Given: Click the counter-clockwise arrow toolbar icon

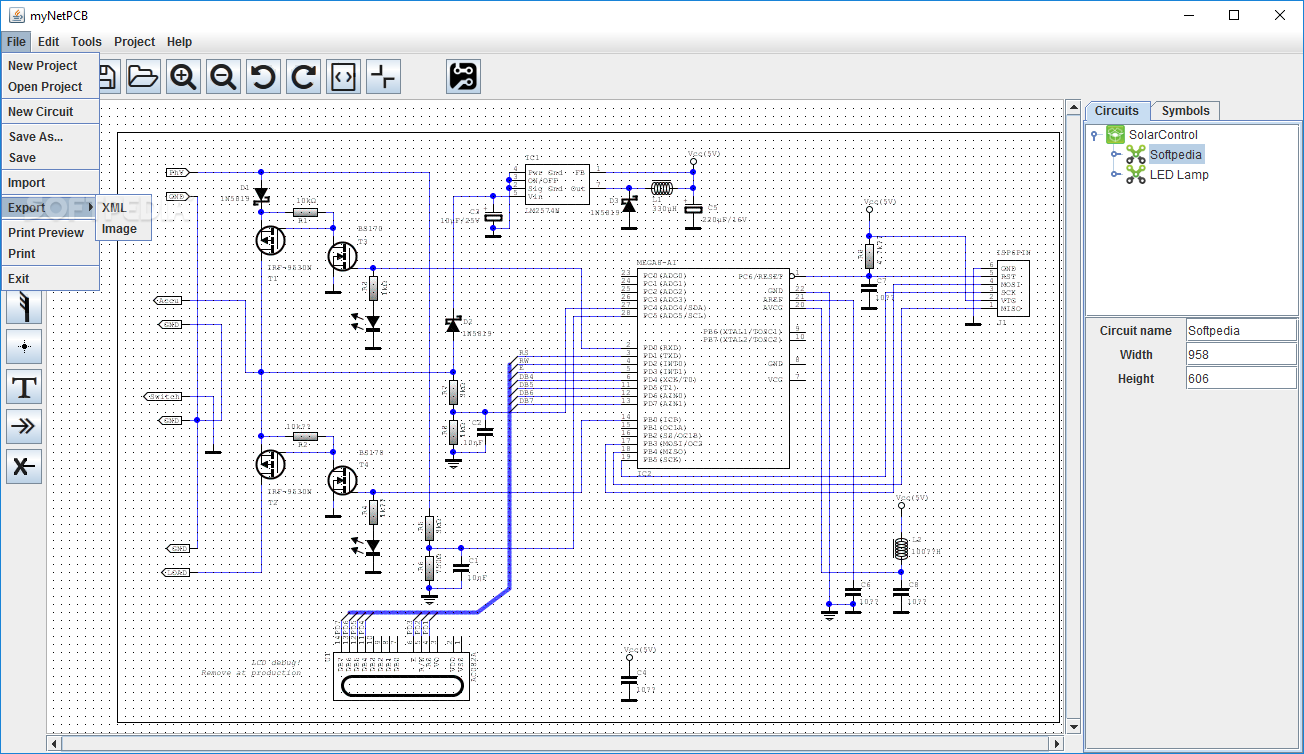Looking at the screenshot, I should click(x=263, y=76).
